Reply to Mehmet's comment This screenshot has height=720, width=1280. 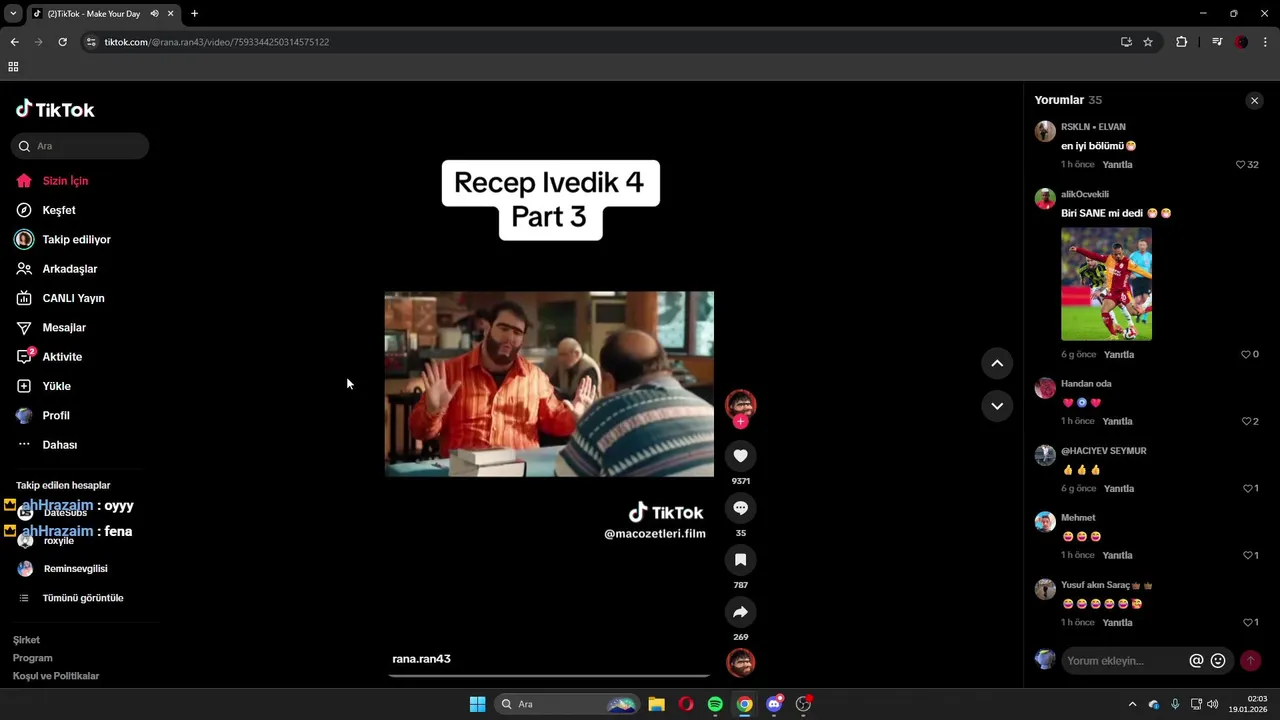click(1117, 555)
